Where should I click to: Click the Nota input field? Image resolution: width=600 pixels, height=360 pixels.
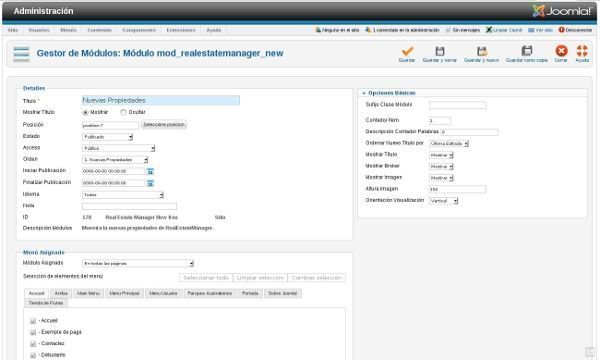point(130,207)
